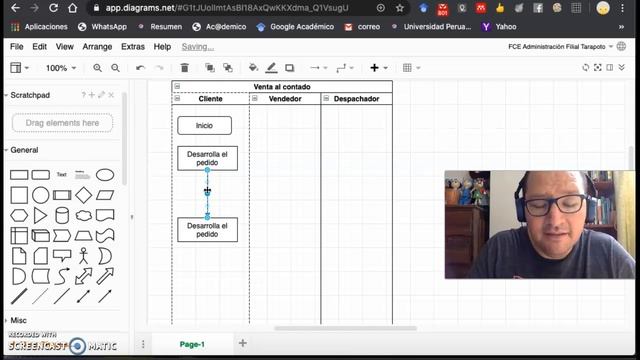Select the Inicio shape on canvas

(x=204, y=125)
